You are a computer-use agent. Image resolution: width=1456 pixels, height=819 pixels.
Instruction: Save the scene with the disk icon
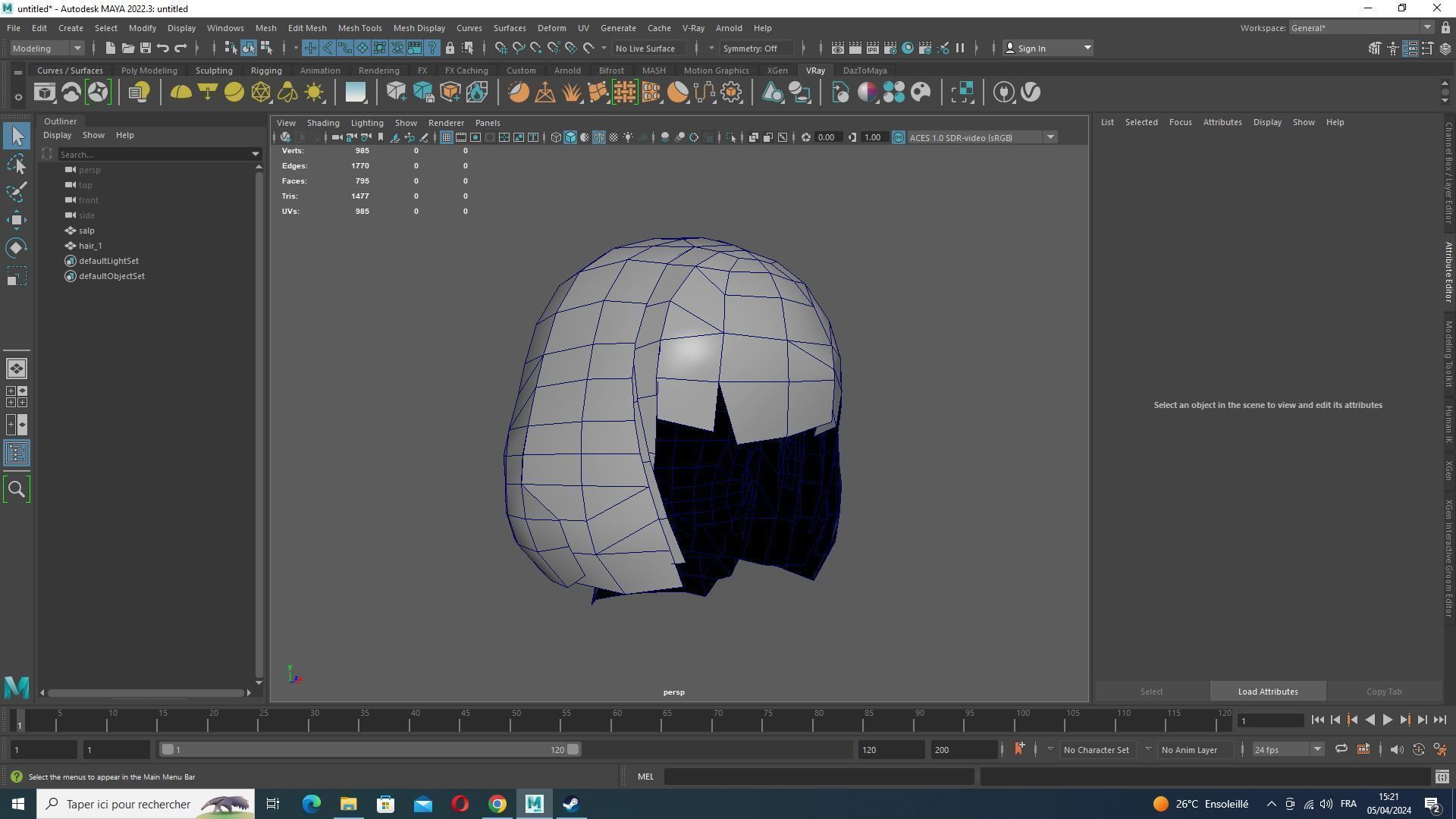145,48
